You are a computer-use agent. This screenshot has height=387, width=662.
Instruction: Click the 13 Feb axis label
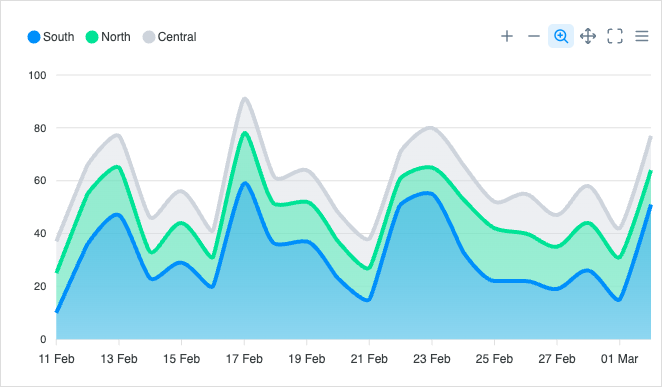119,359
